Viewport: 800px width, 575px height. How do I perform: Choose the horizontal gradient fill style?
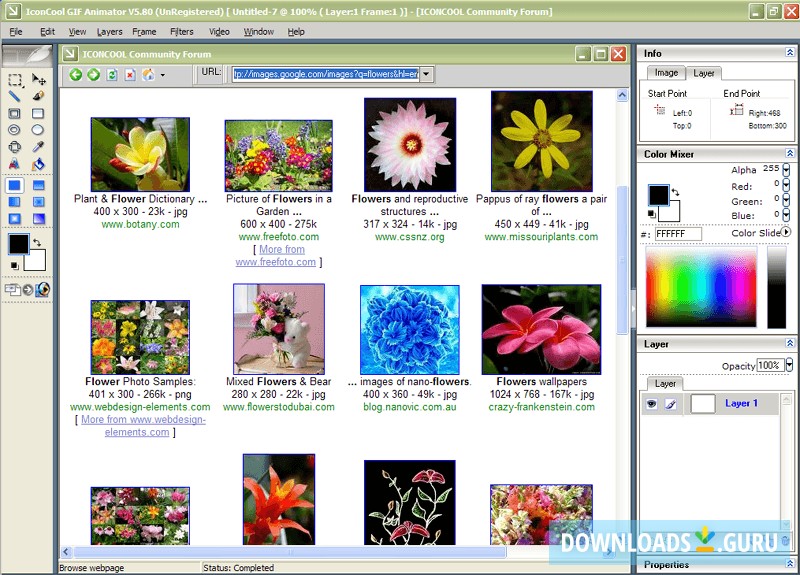click(38, 185)
